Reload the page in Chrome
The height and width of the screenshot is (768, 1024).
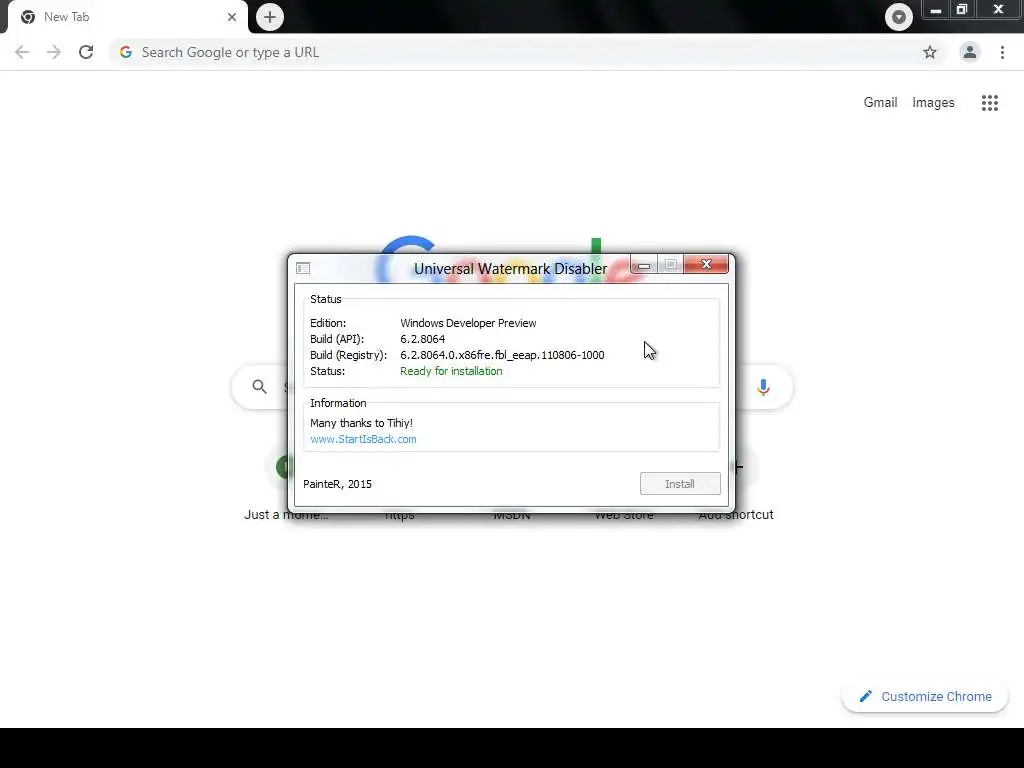86,52
